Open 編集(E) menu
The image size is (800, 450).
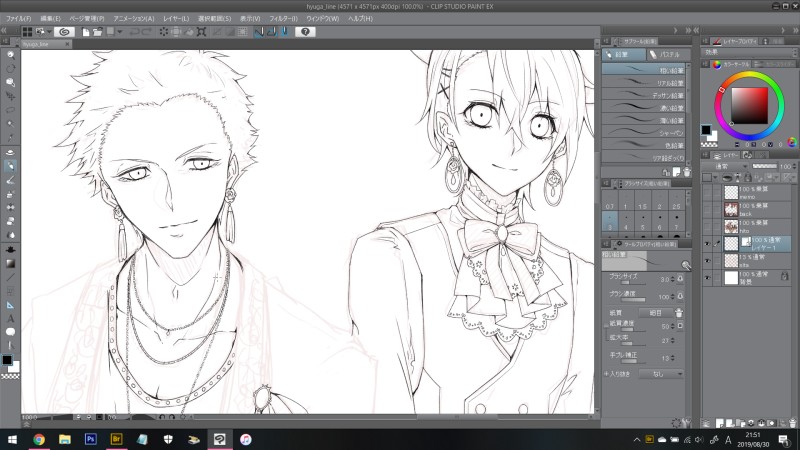[x=50, y=18]
